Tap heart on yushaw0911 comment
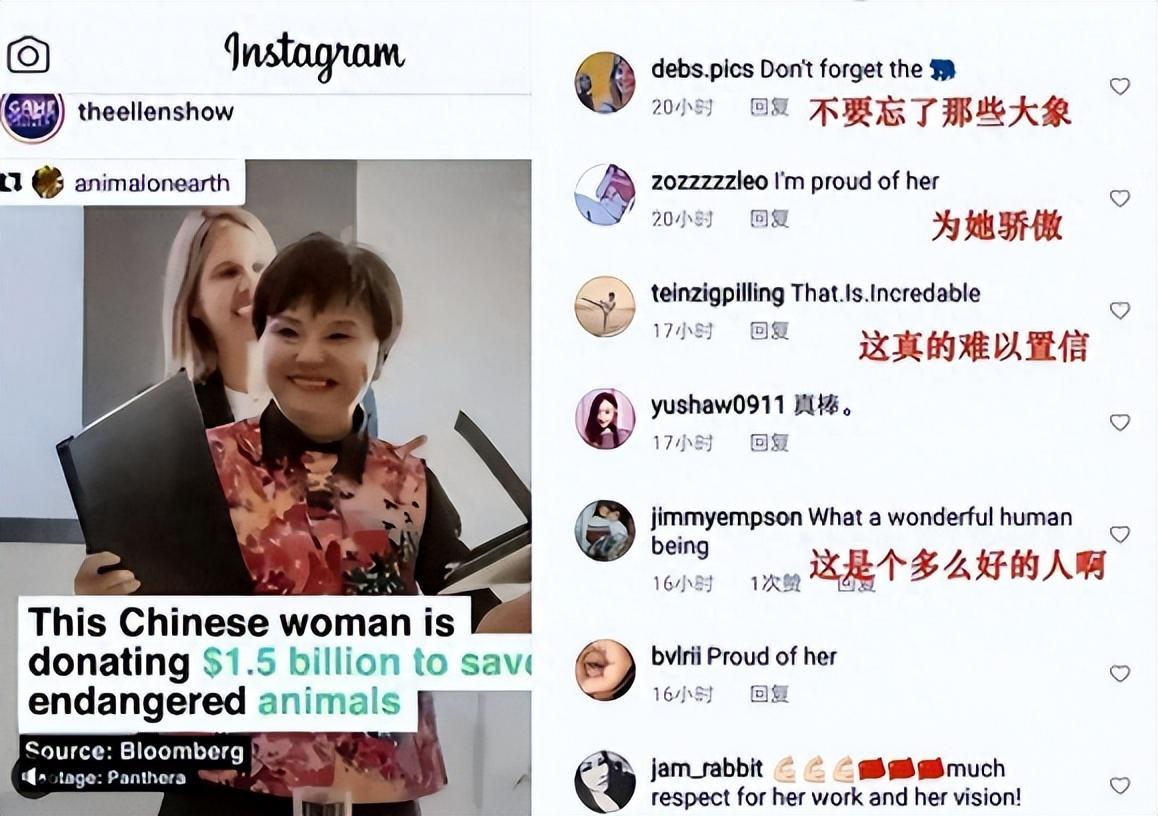This screenshot has height=816, width=1158. (1120, 422)
